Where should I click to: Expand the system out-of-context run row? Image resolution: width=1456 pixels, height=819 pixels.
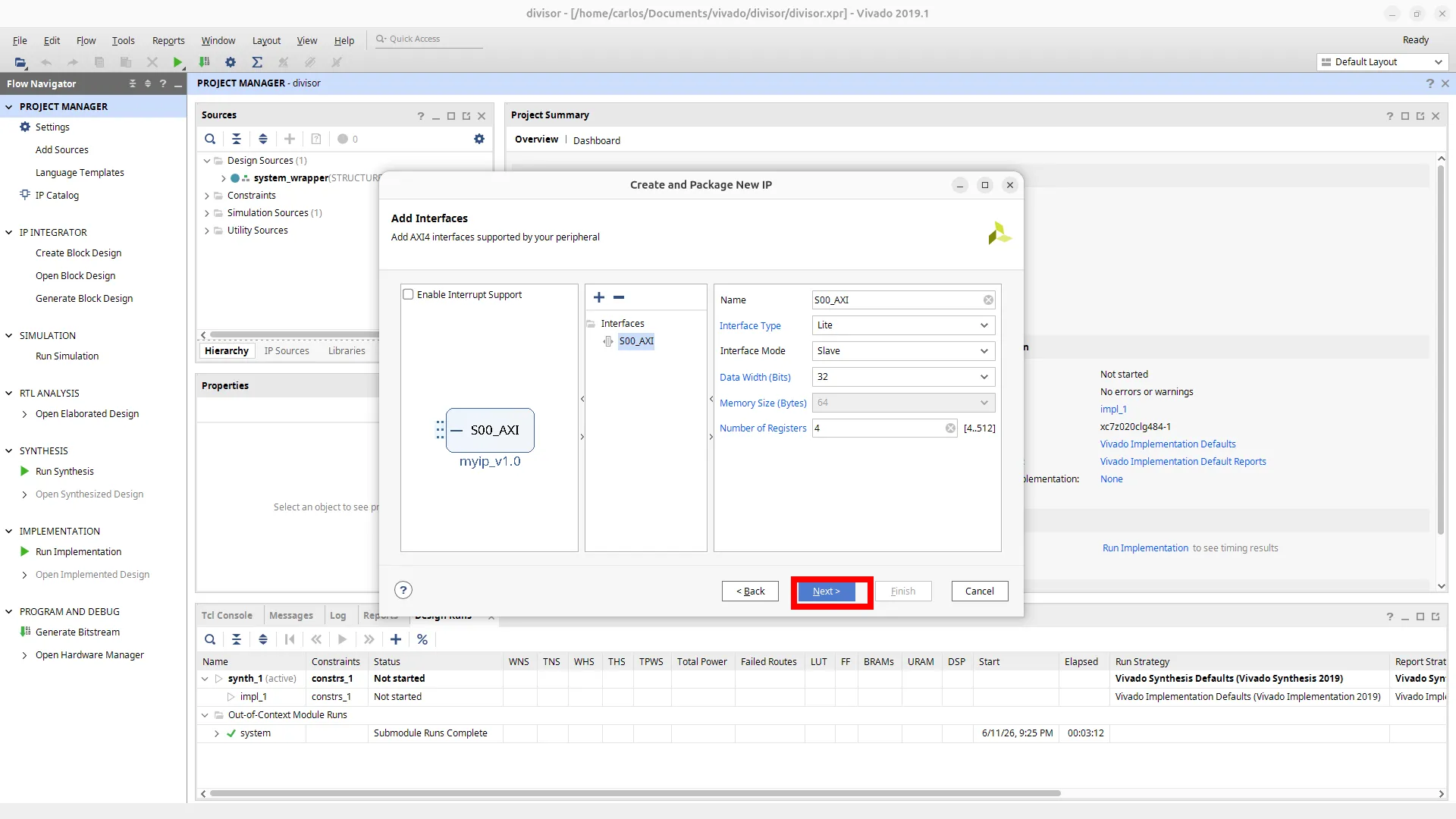point(217,733)
